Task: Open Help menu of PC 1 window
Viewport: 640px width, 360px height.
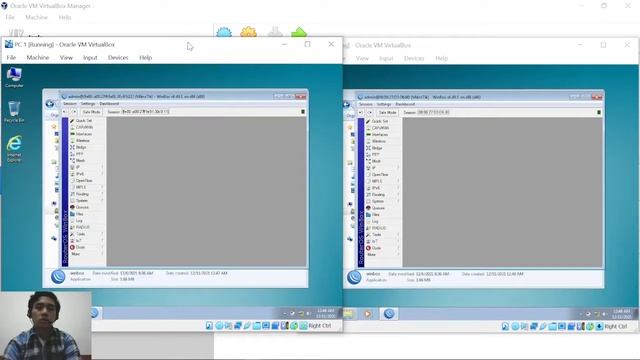Action: pos(145,58)
